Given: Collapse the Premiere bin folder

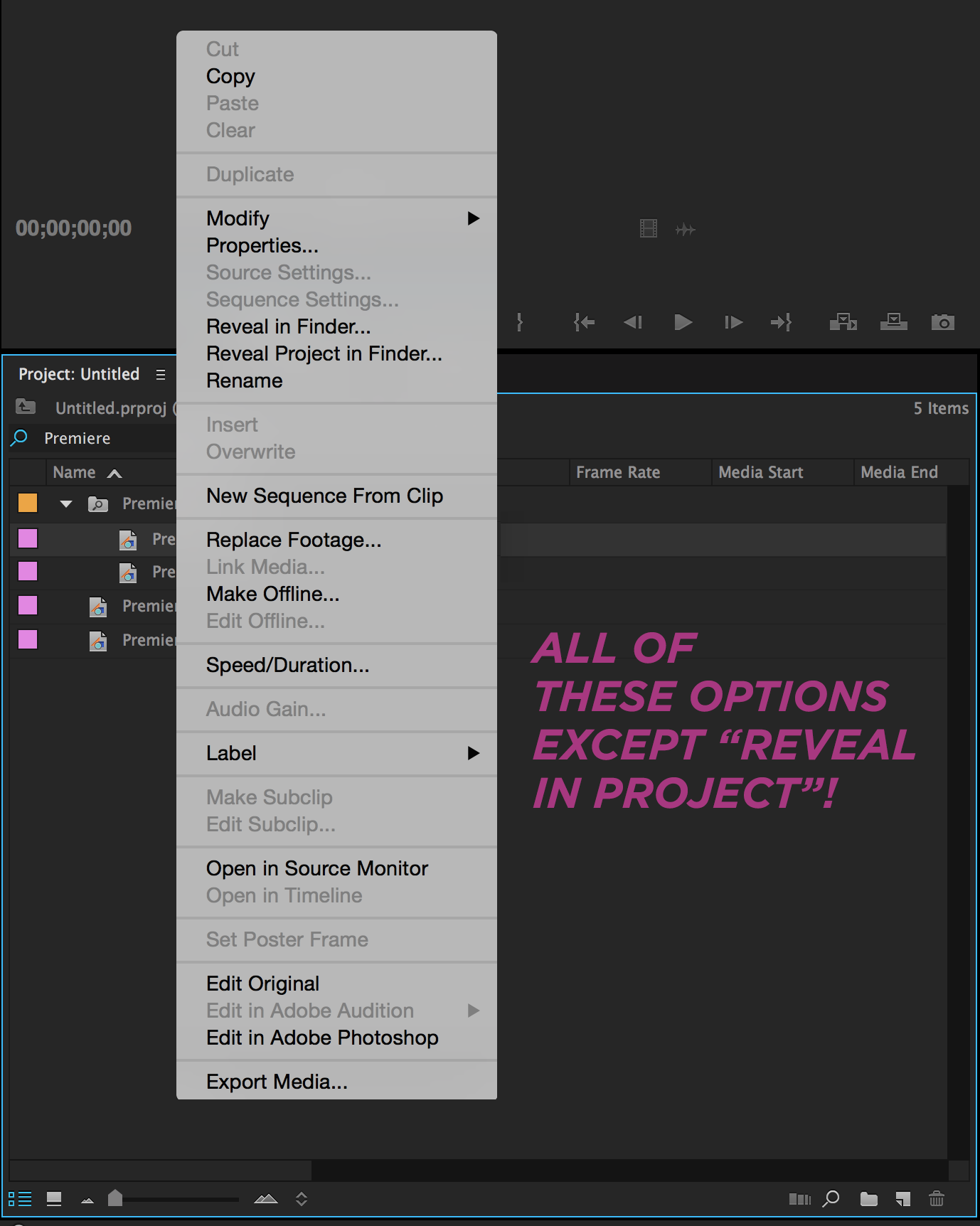Looking at the screenshot, I should pos(66,504).
